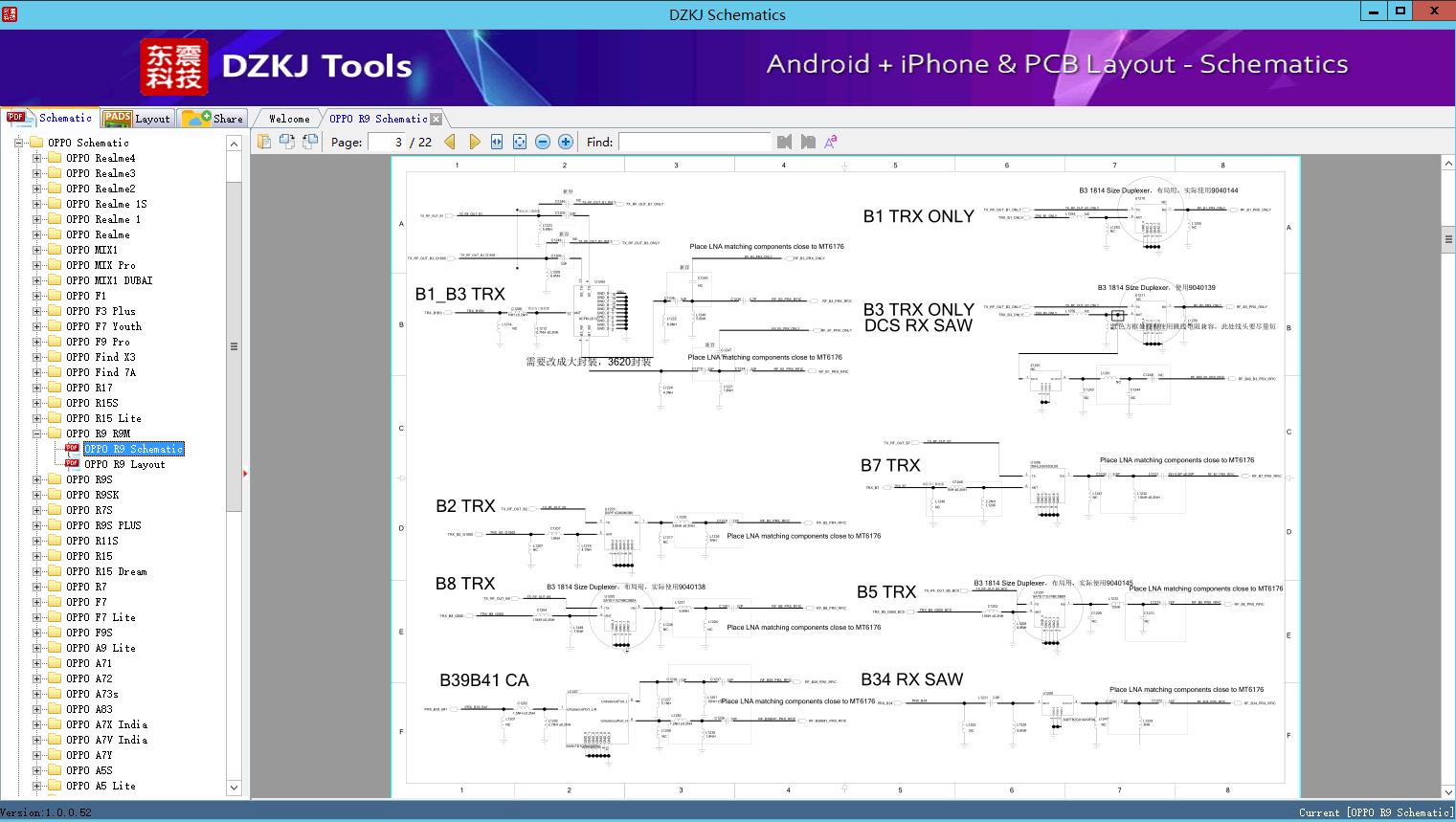Viewport: 1456px width, 822px height.
Task: Collapse the OPPO Schematic root node
Action: click(x=18, y=142)
